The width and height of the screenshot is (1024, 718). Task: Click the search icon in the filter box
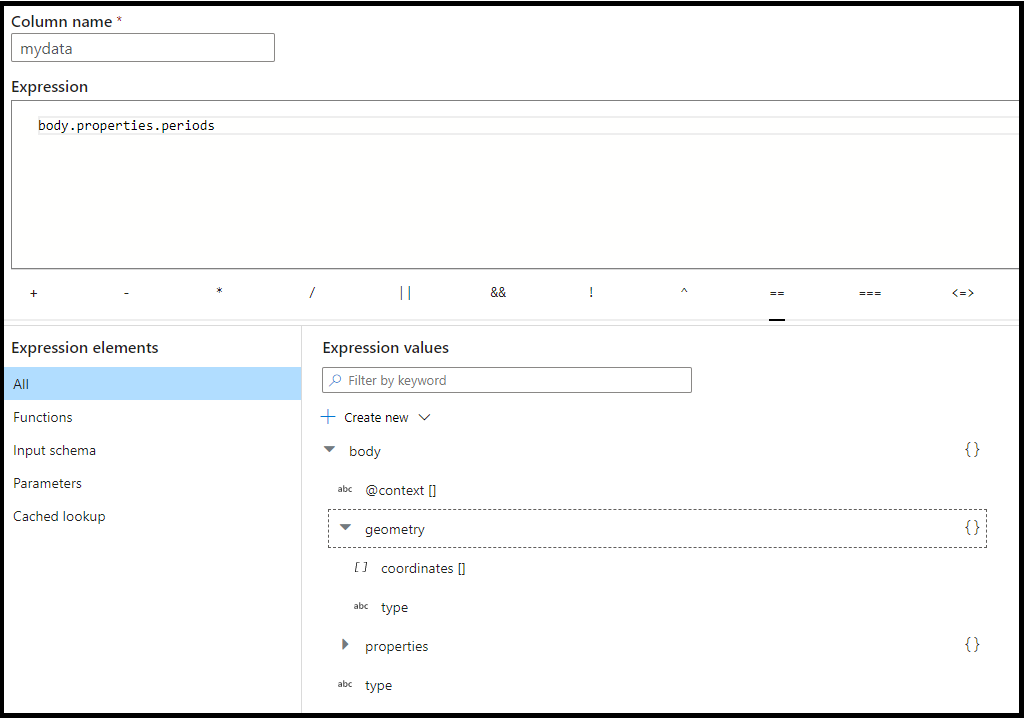pos(337,379)
